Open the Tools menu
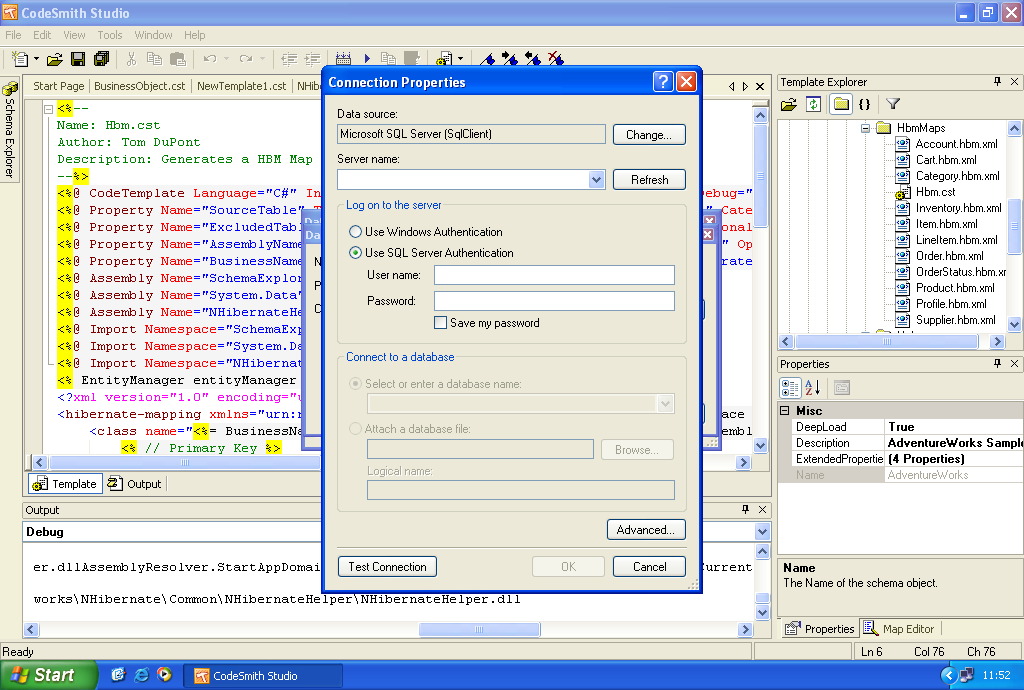The image size is (1024, 690). point(110,35)
